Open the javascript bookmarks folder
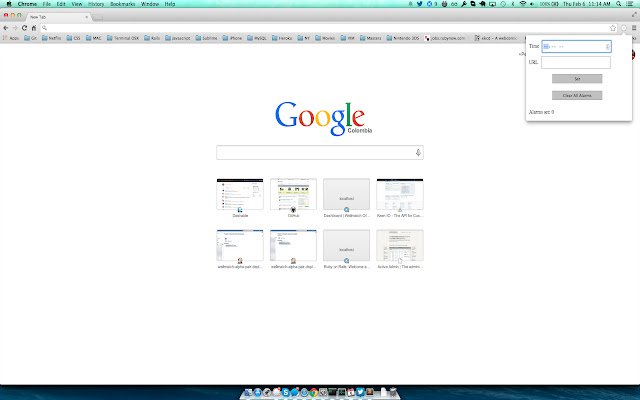The image size is (640, 400). pyautogui.click(x=178, y=38)
